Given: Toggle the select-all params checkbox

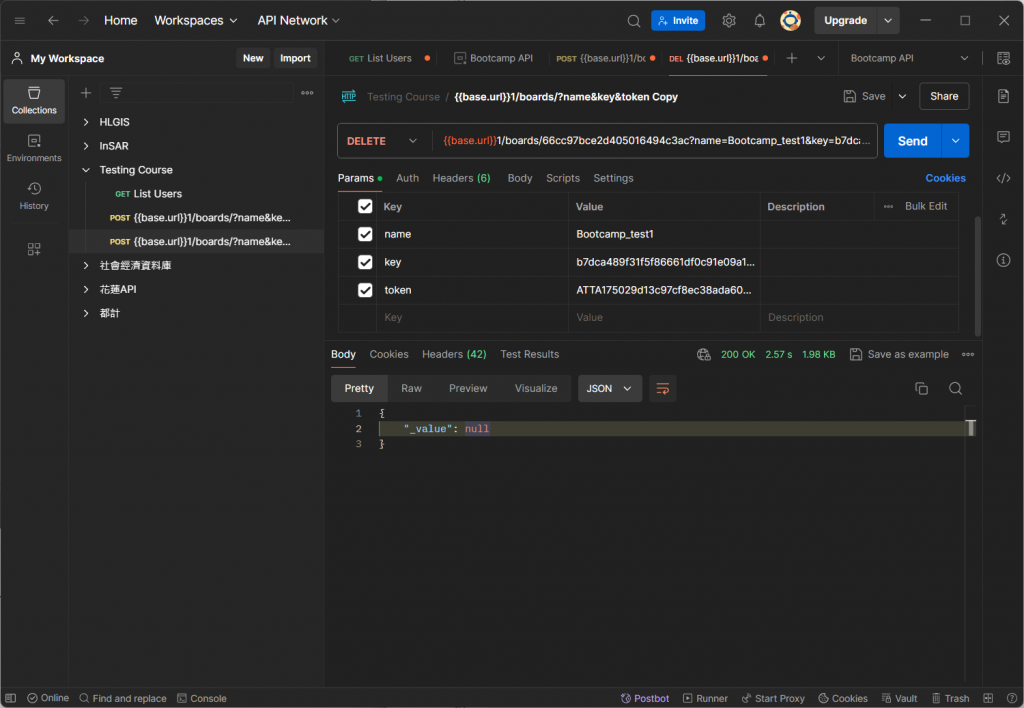Looking at the screenshot, I should click(365, 206).
